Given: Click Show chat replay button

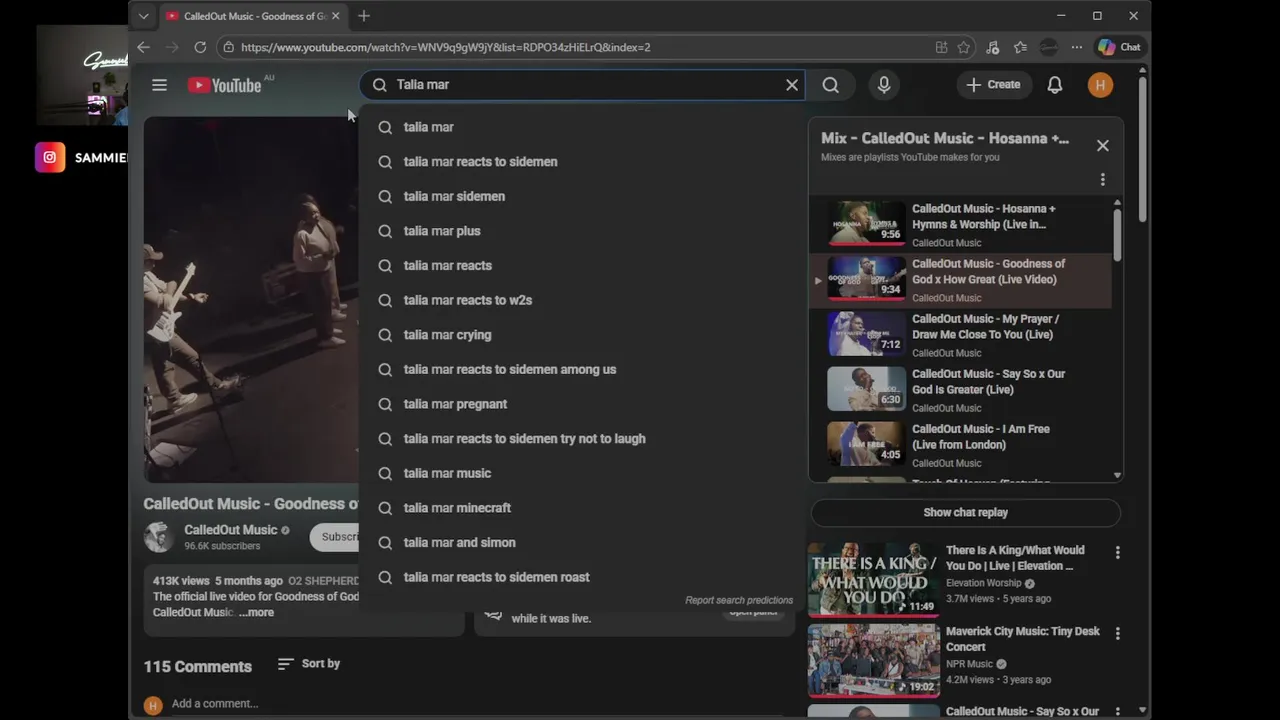Looking at the screenshot, I should click(966, 512).
